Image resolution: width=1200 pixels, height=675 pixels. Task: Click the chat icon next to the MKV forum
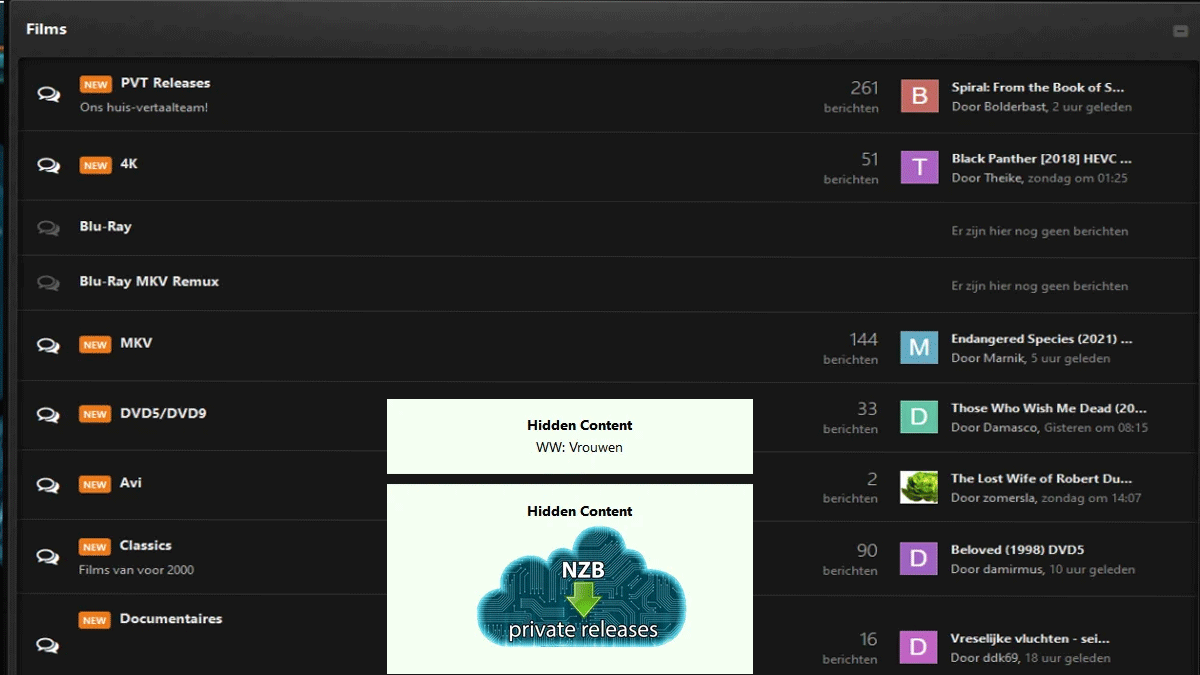pyautogui.click(x=48, y=345)
